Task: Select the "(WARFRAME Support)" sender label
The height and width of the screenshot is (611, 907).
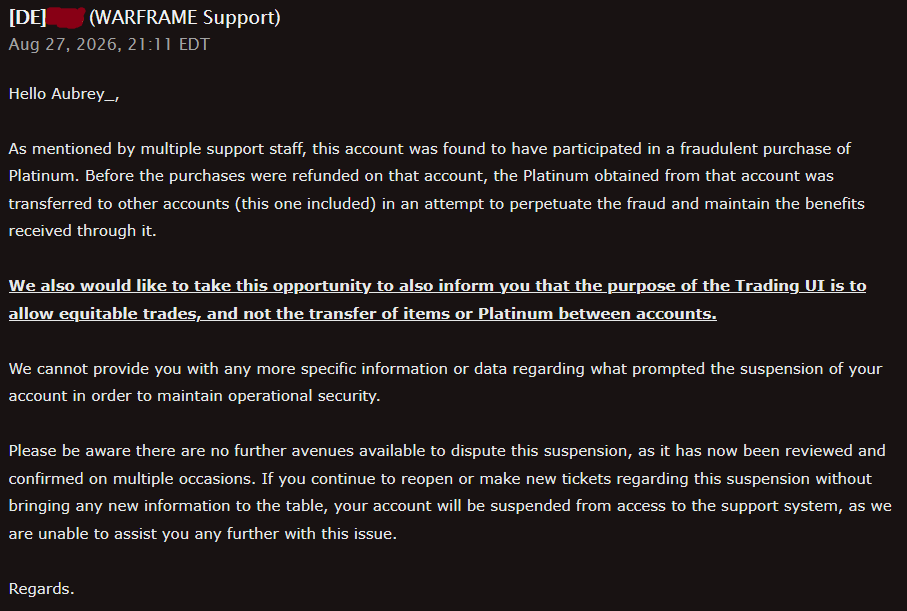Action: pyautogui.click(x=185, y=17)
